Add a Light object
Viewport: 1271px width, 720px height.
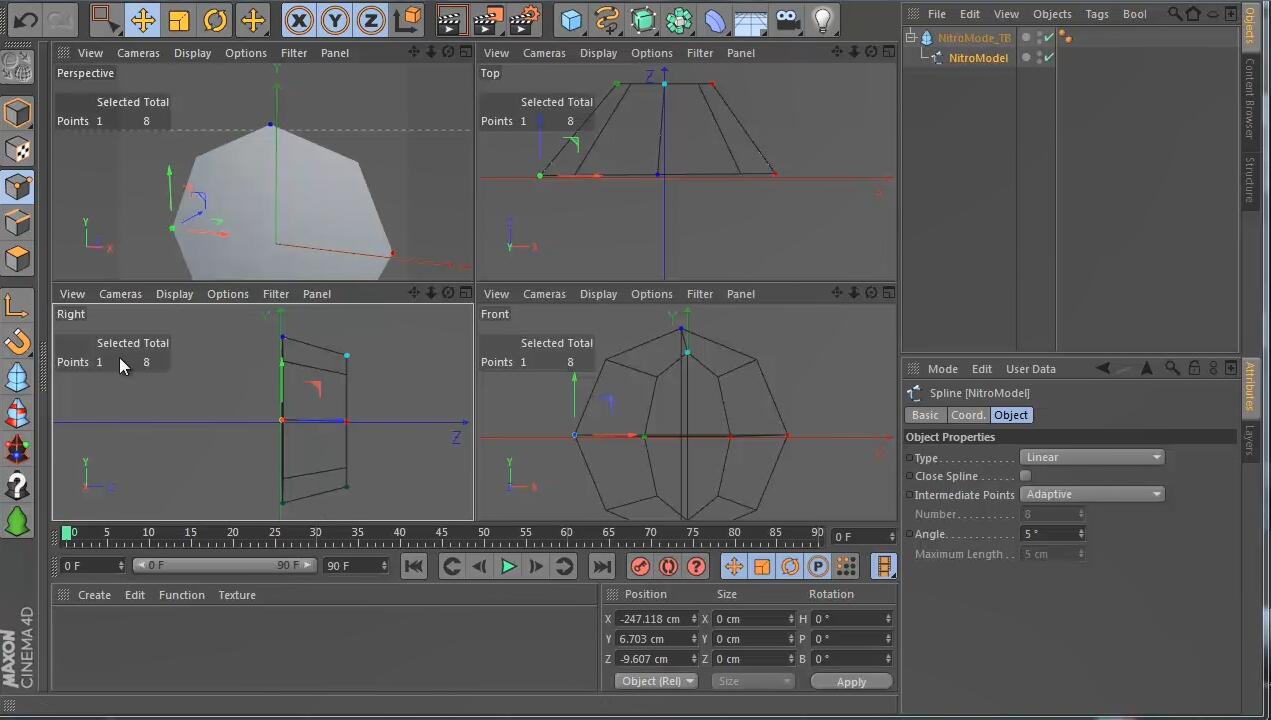click(823, 19)
